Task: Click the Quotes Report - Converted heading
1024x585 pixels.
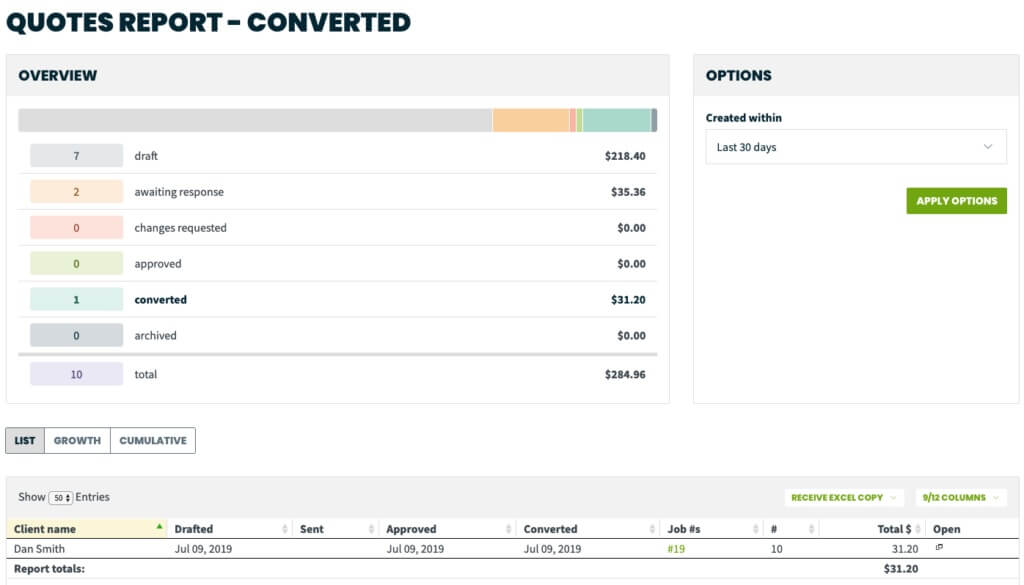Action: point(208,22)
